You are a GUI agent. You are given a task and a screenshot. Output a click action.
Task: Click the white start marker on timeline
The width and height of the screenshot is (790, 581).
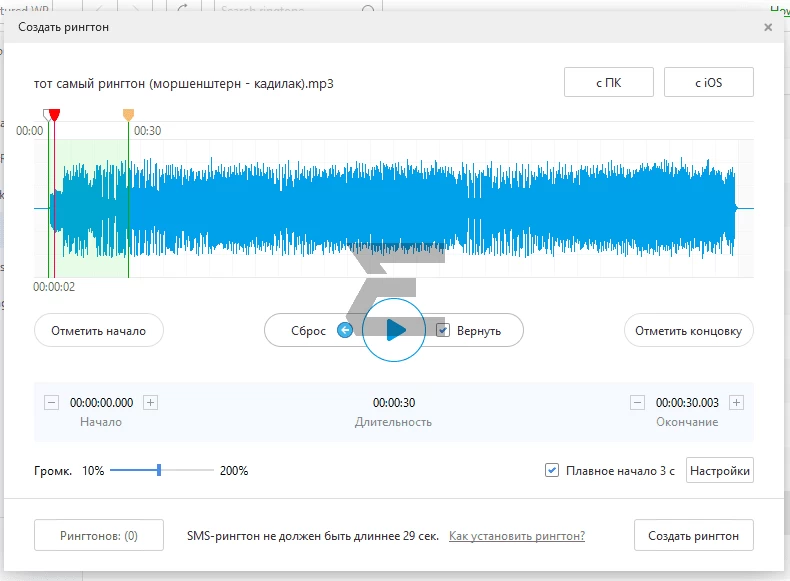click(46, 115)
